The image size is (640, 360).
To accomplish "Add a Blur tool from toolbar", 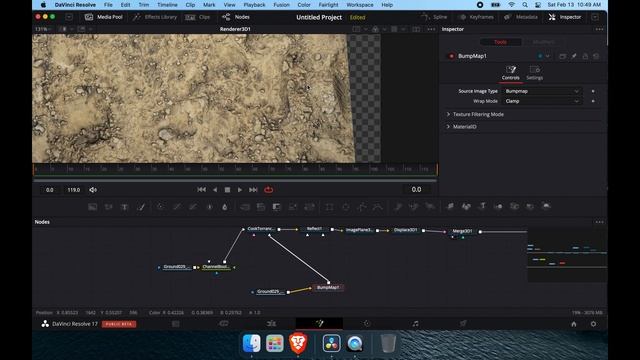I will [x=225, y=207].
